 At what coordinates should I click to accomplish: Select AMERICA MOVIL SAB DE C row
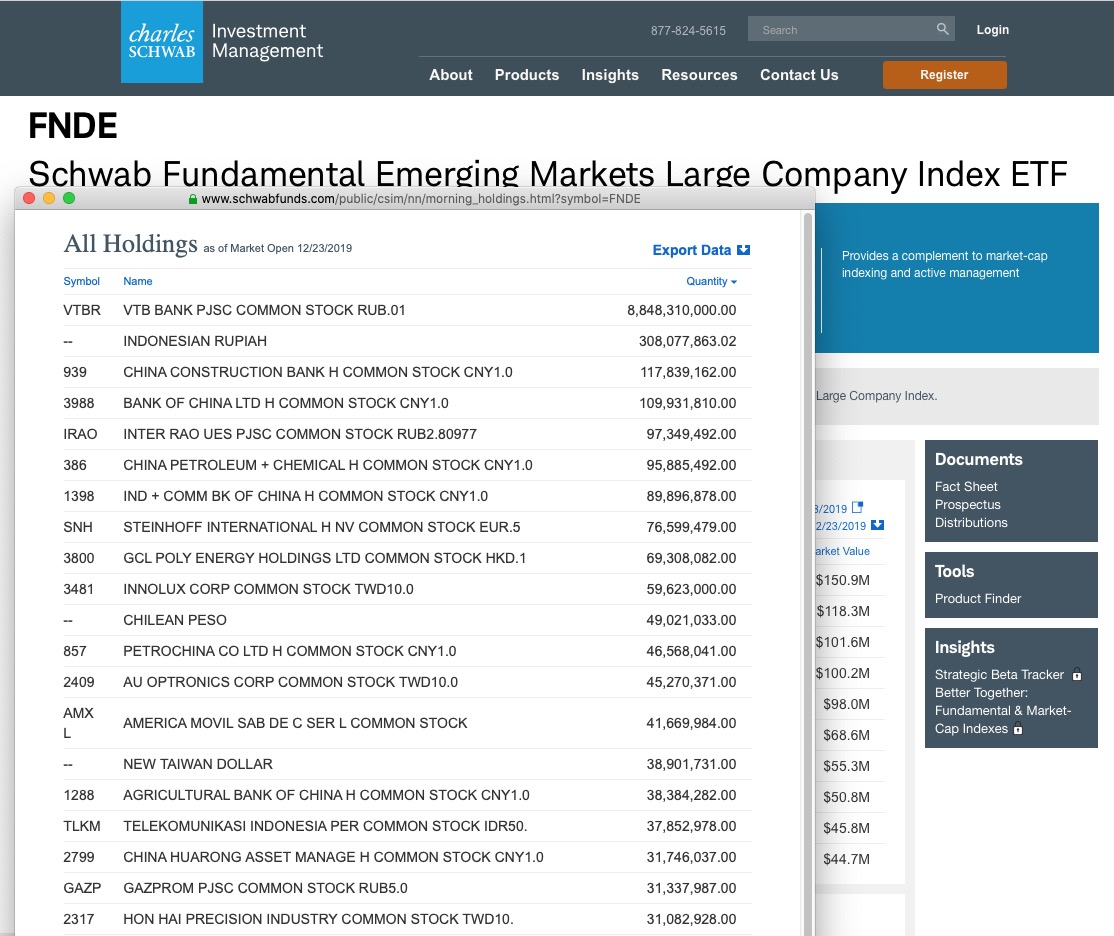pos(407,723)
